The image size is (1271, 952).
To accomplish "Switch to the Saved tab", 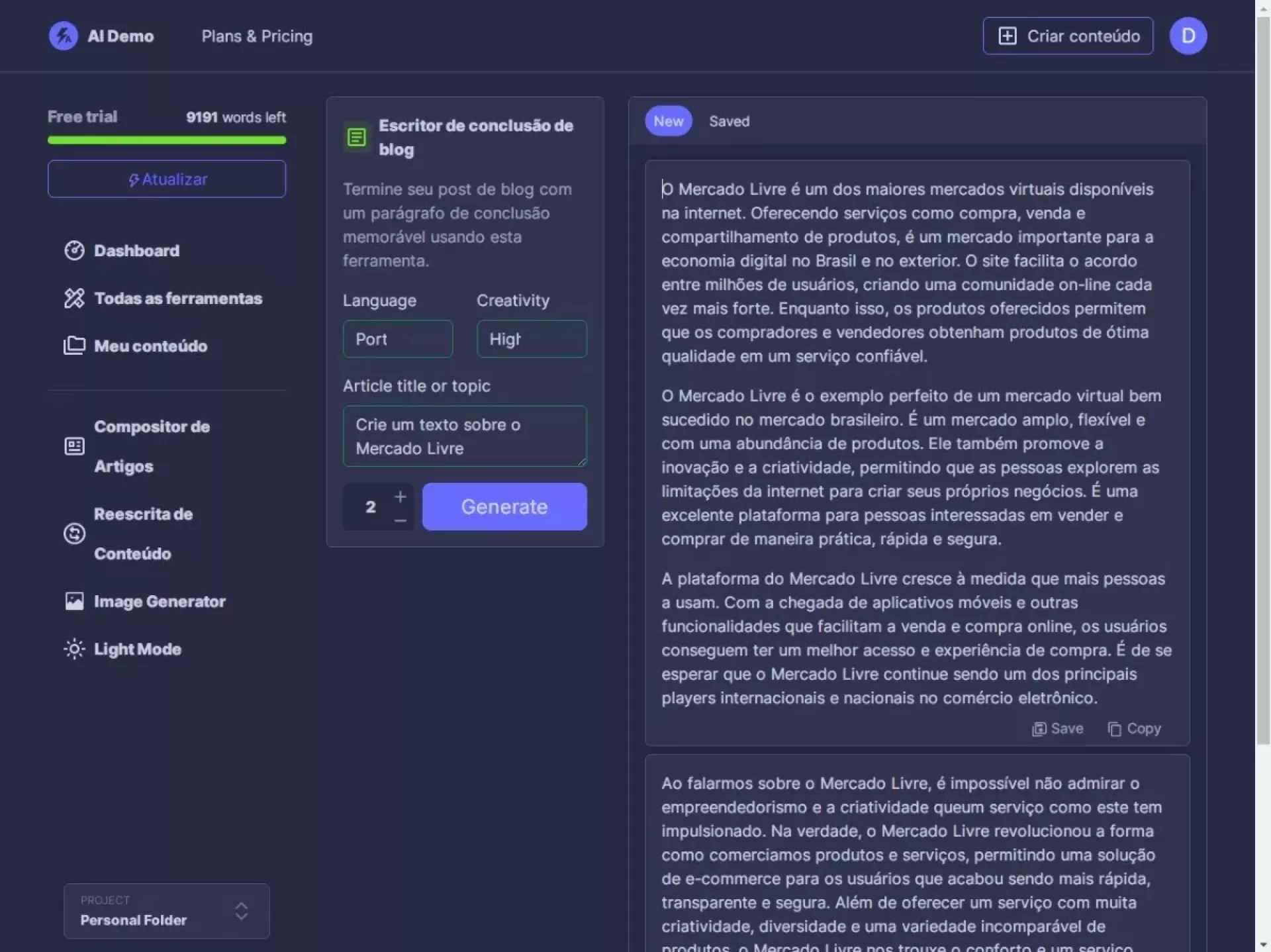I will click(x=729, y=121).
